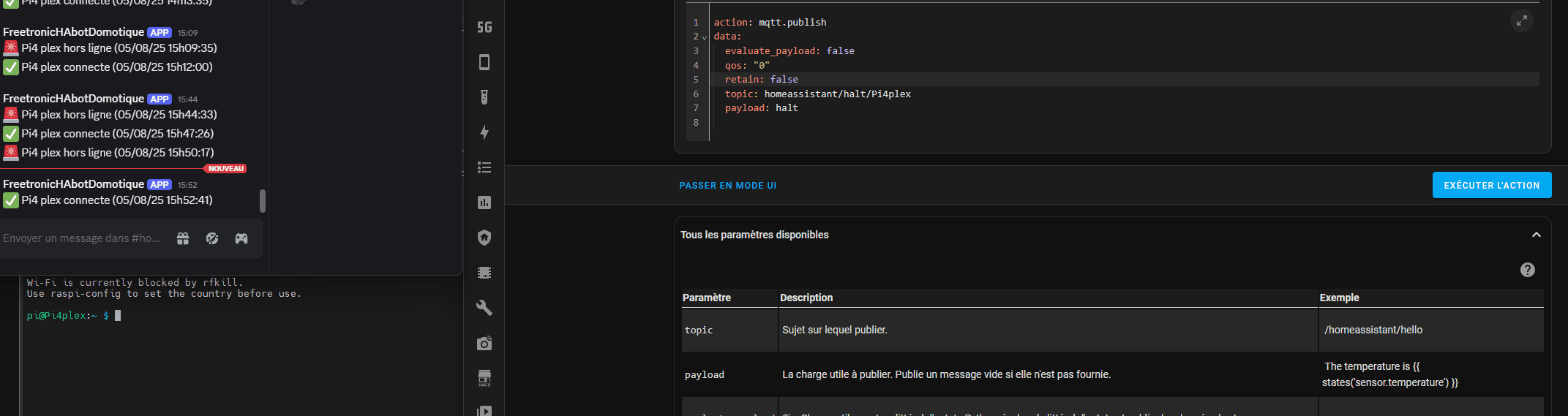This screenshot has width=1568, height=416.
Task: Click the help question mark icon
Action: point(1527,270)
